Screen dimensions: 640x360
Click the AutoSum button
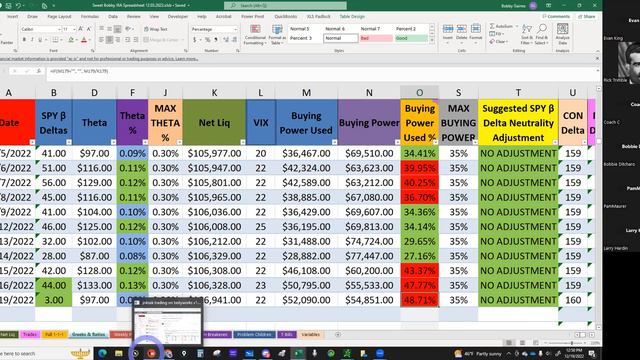point(502,26)
